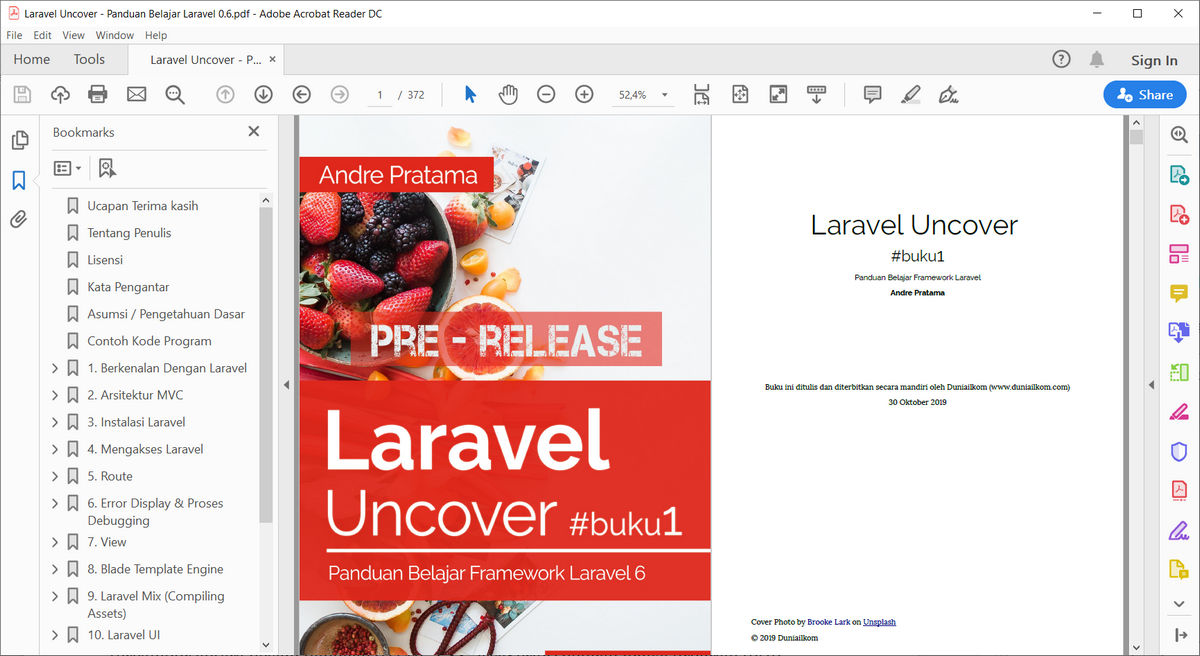Zoom out with the minus icon

coord(546,95)
